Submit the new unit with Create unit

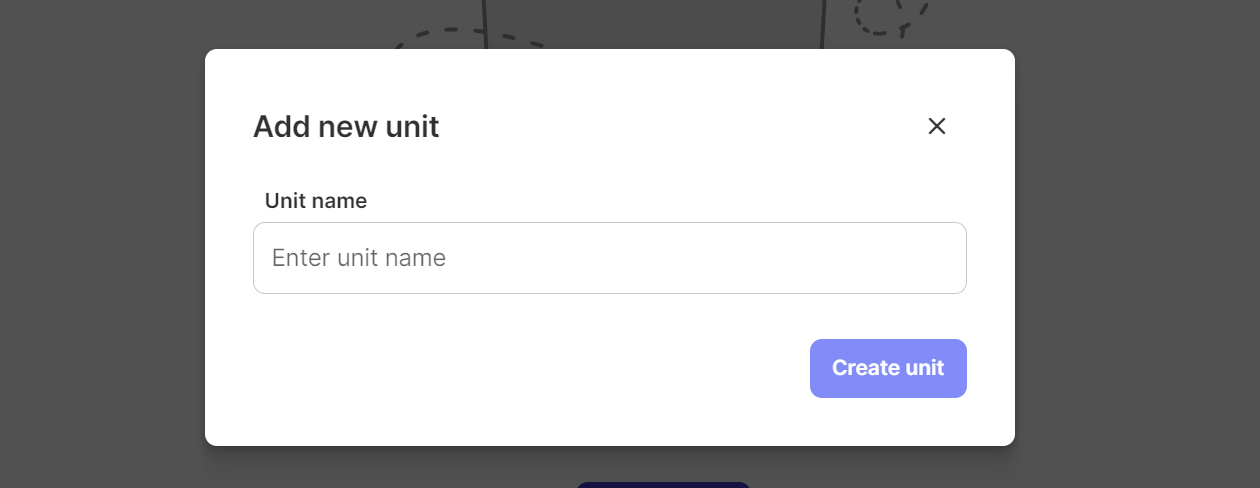pos(887,368)
